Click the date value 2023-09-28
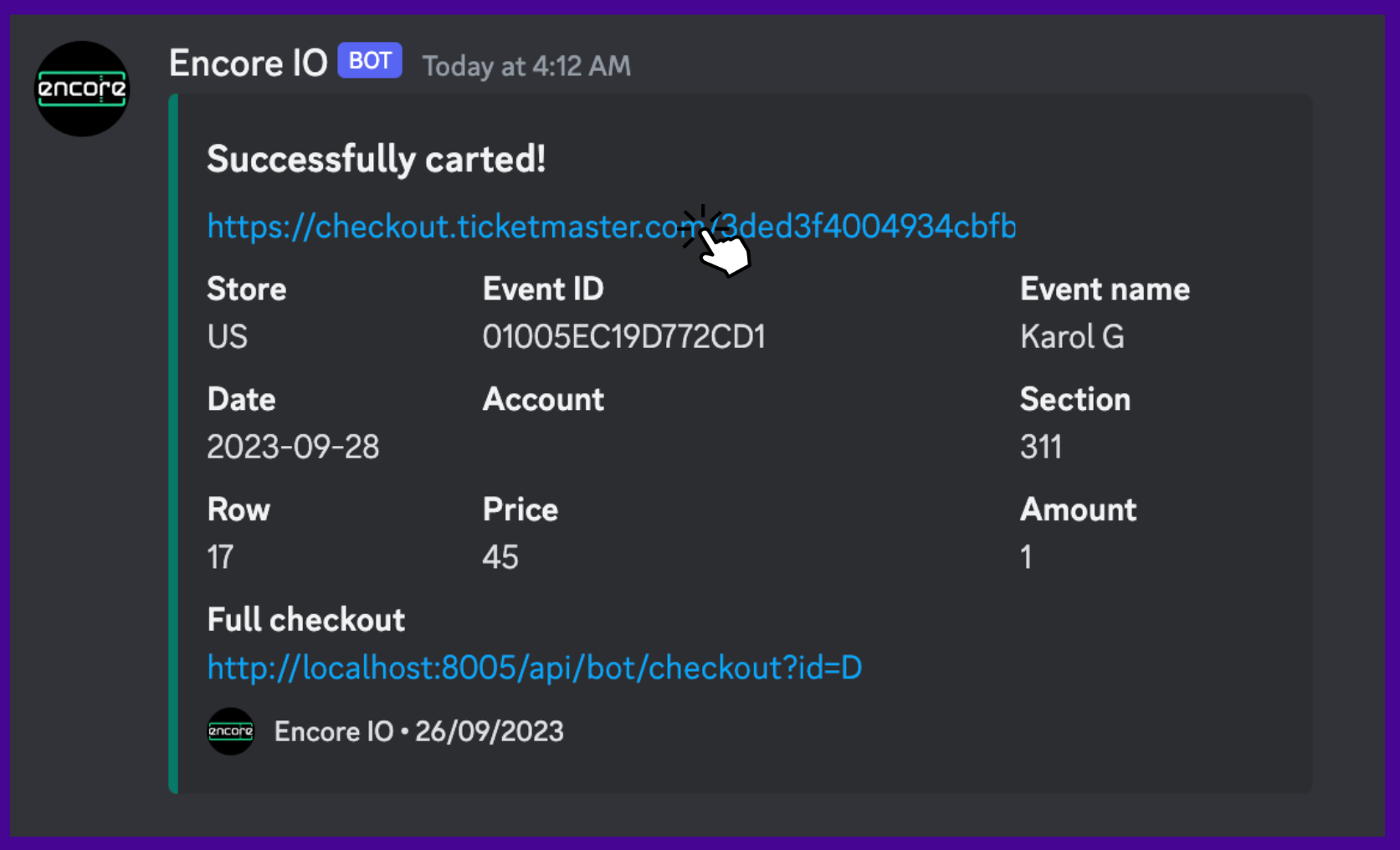The image size is (1400, 850). [x=293, y=447]
